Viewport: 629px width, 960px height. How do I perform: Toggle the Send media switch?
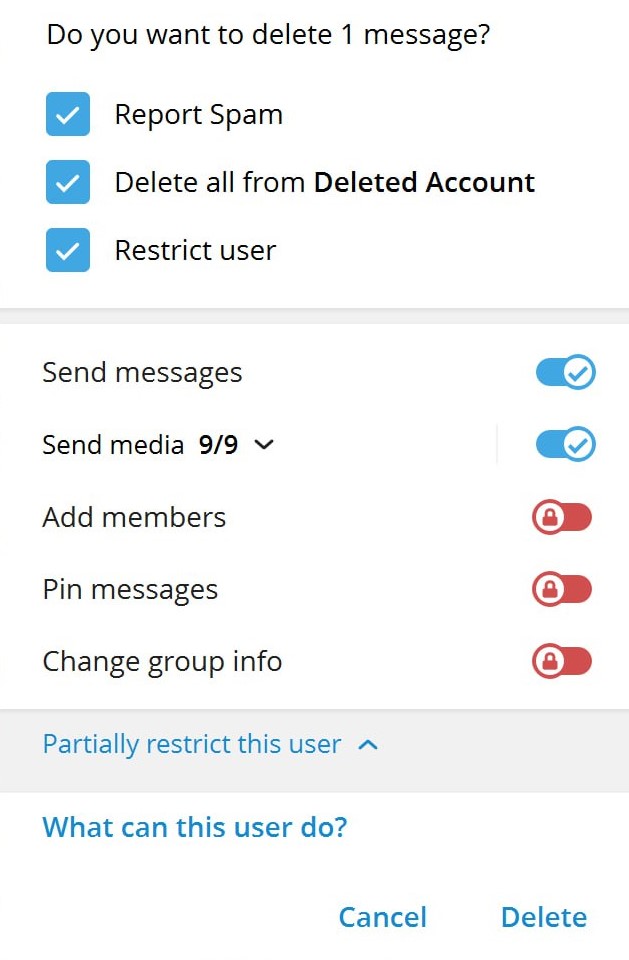pyautogui.click(x=565, y=445)
